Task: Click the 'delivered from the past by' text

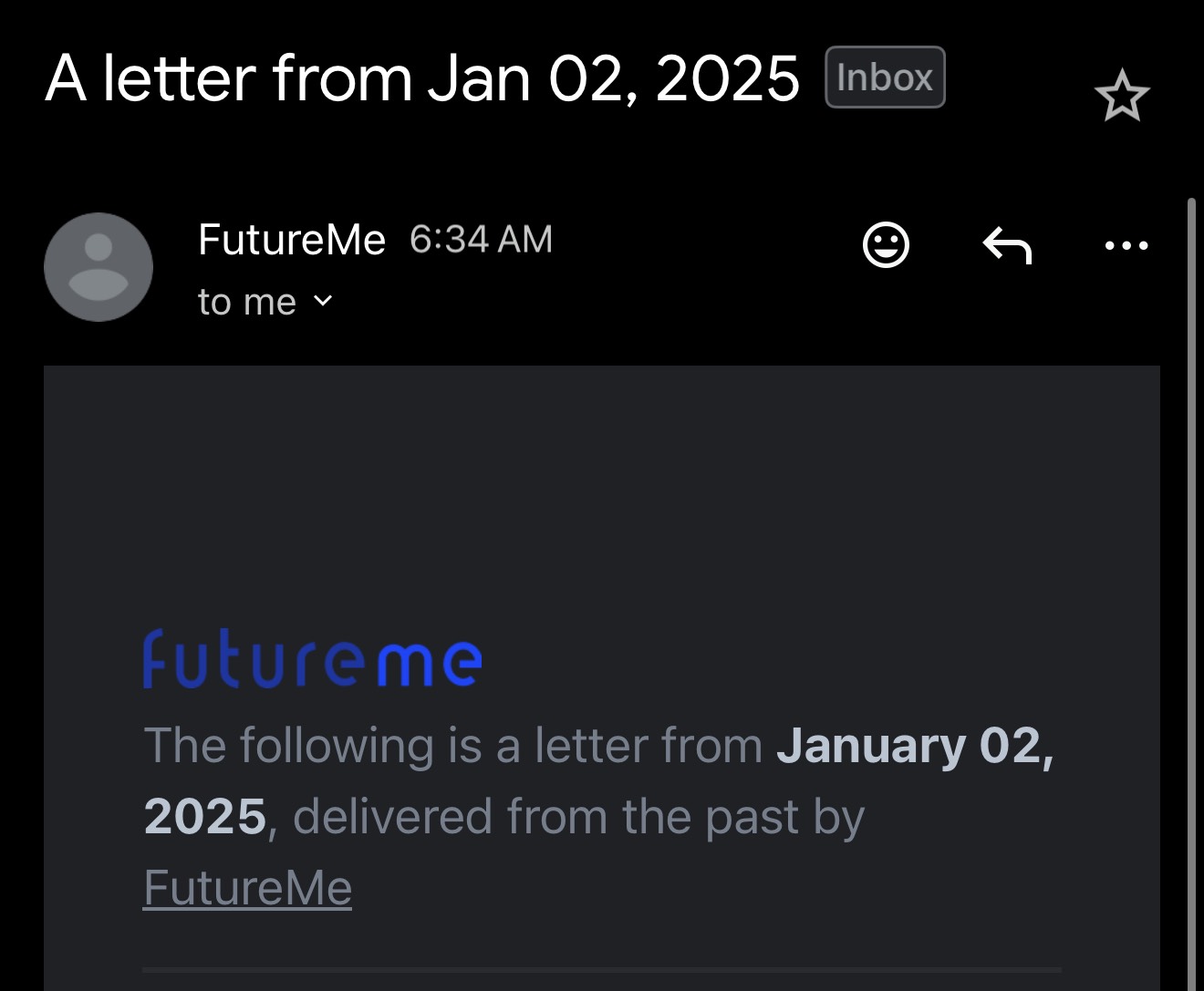Action: 578,816
